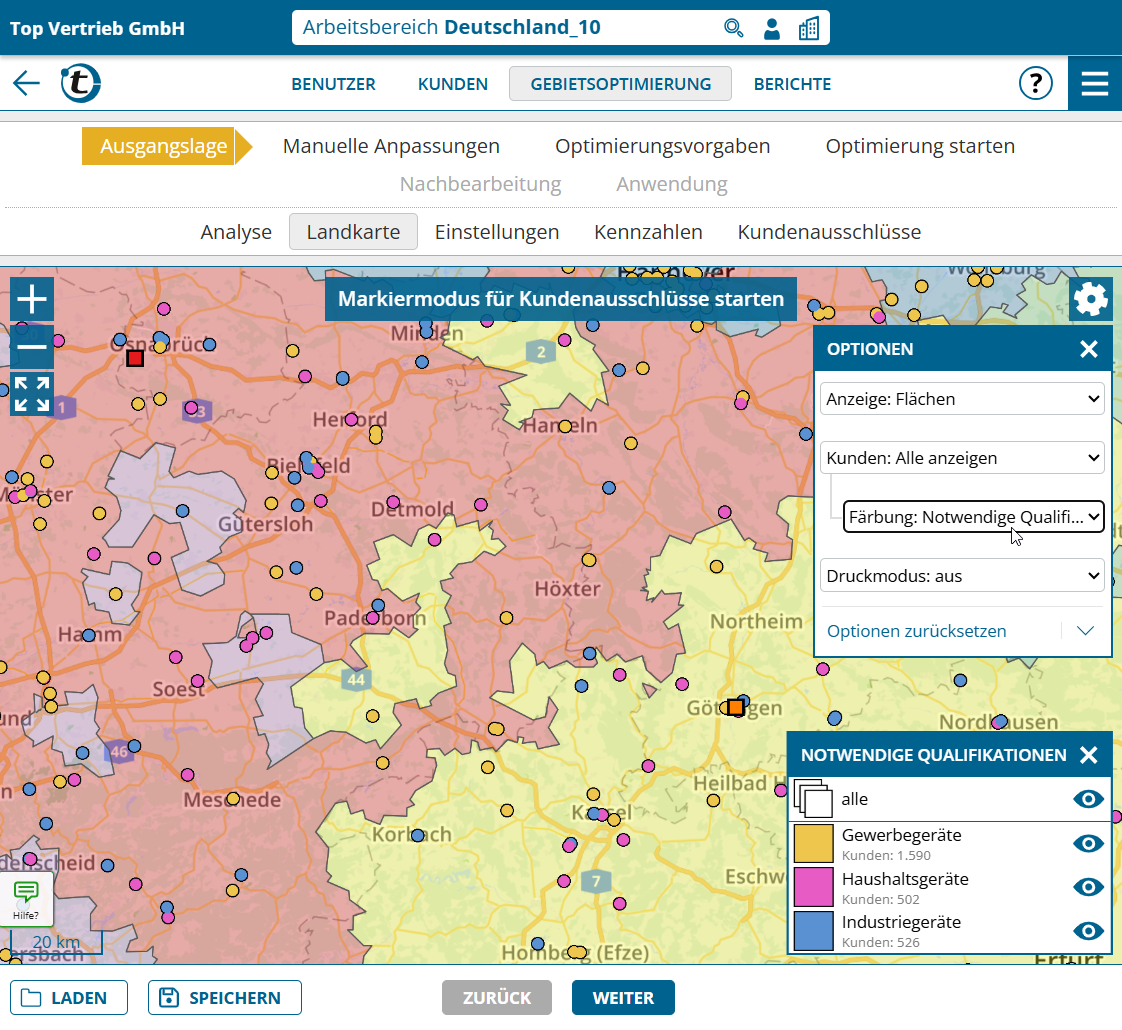Click the yellow Gewerbegeräte color swatch
The image size is (1122, 1030).
coord(813,843)
